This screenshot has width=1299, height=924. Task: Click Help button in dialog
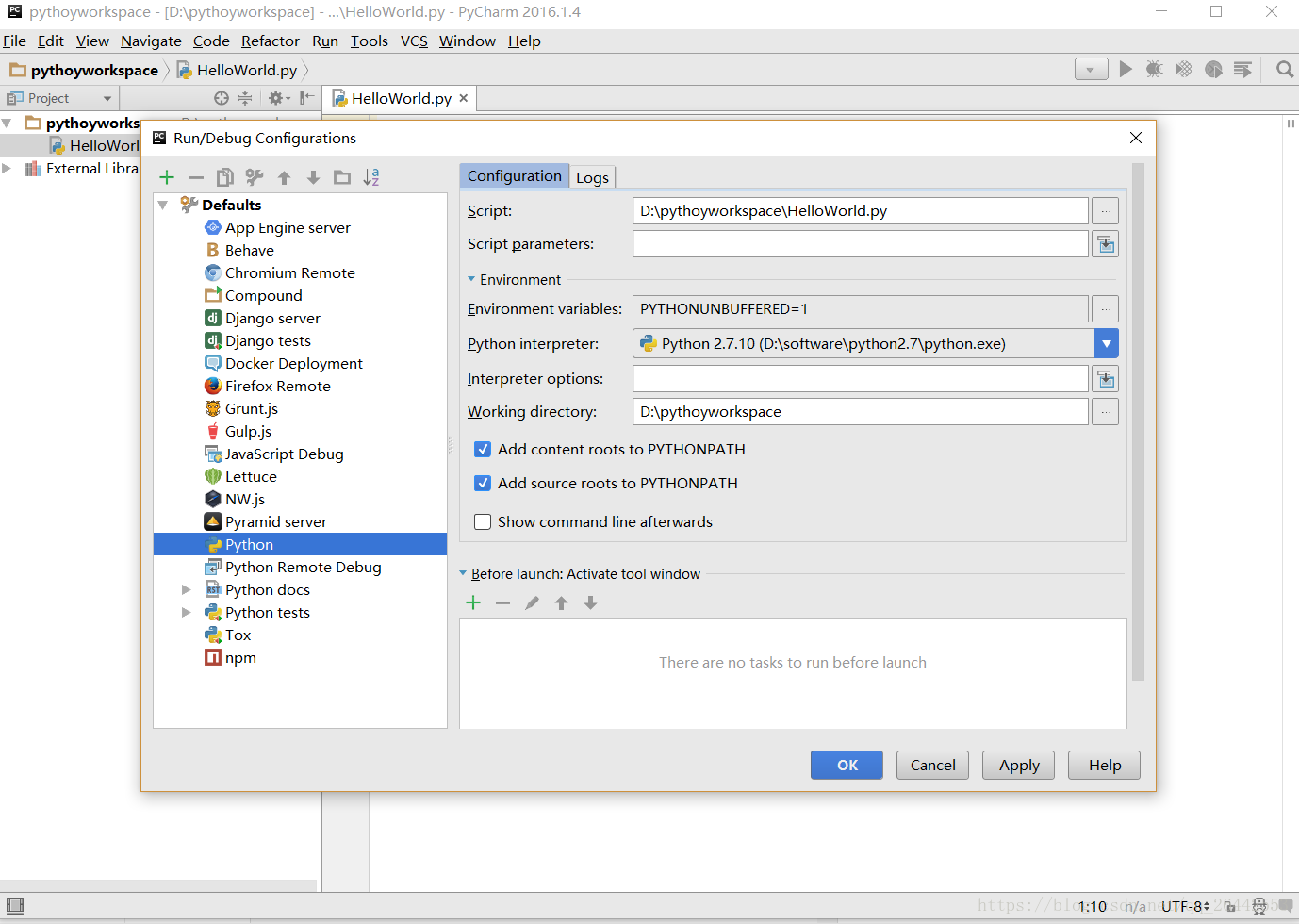point(1105,766)
